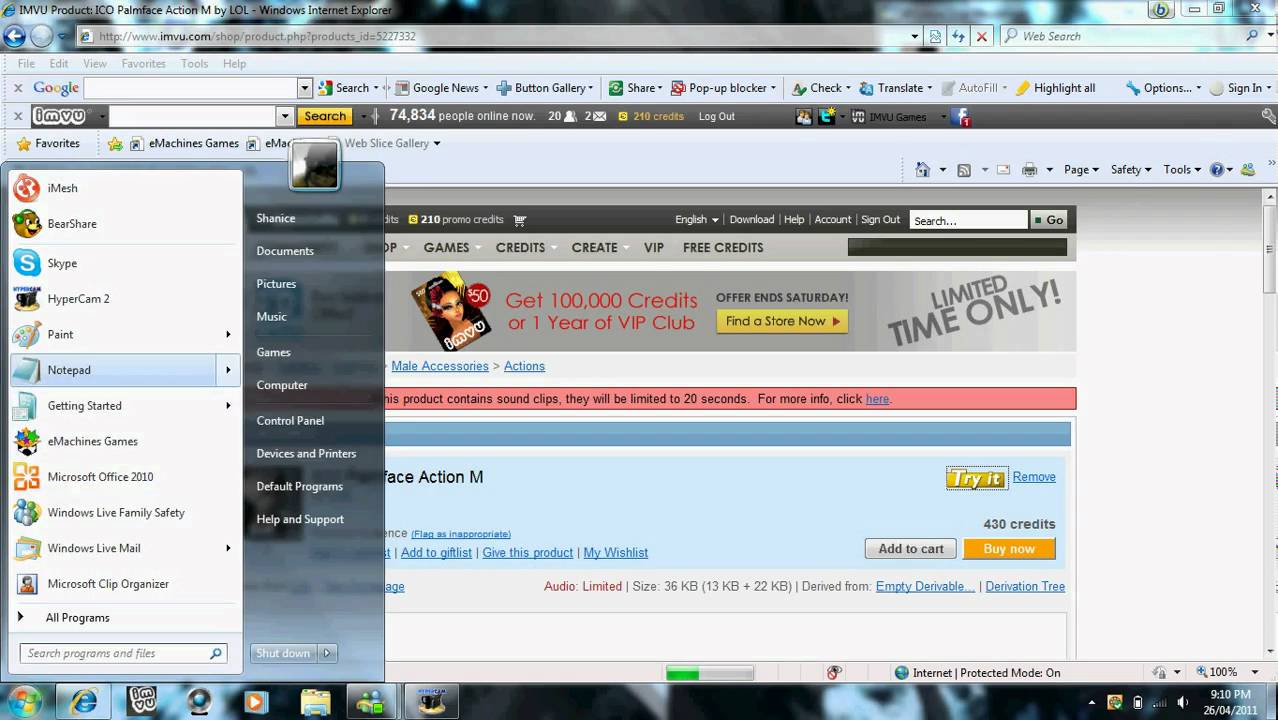Click the Try it button

(976, 479)
